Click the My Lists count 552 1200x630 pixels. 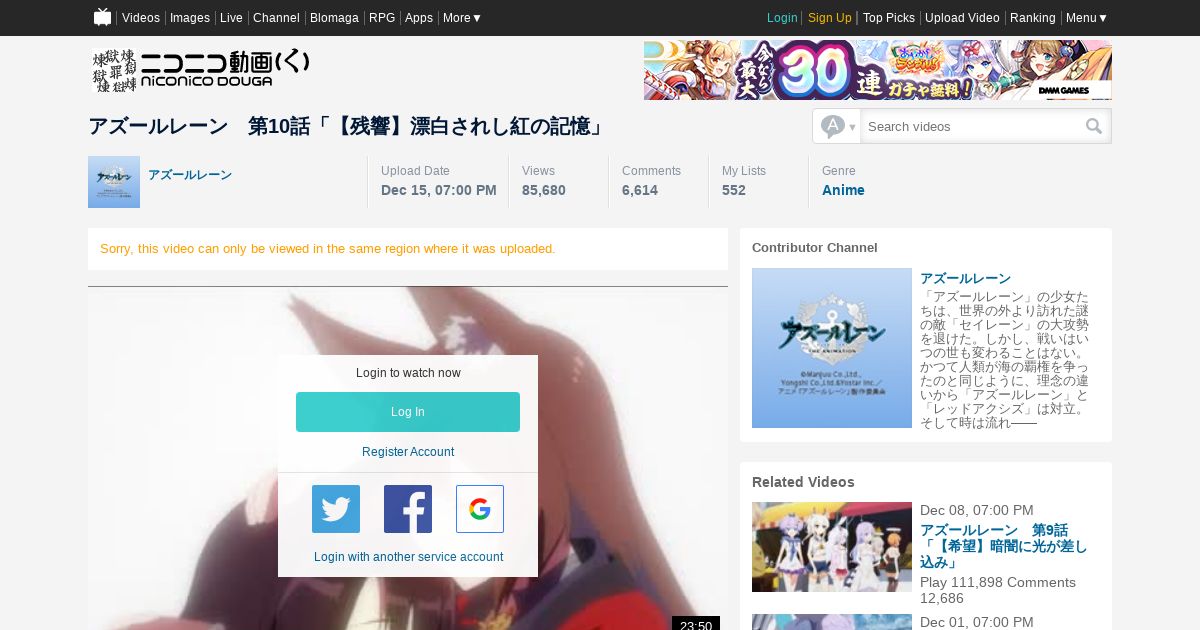tap(734, 190)
